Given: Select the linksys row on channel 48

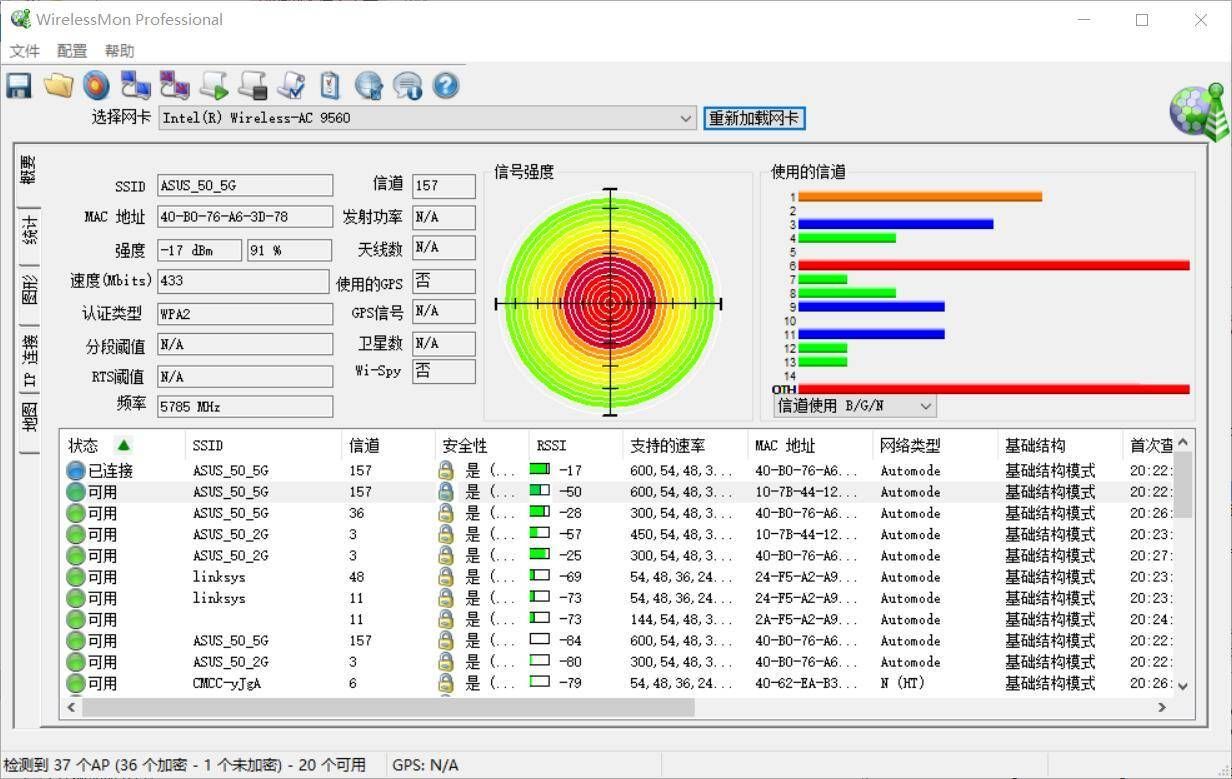Looking at the screenshot, I should click(618, 577).
